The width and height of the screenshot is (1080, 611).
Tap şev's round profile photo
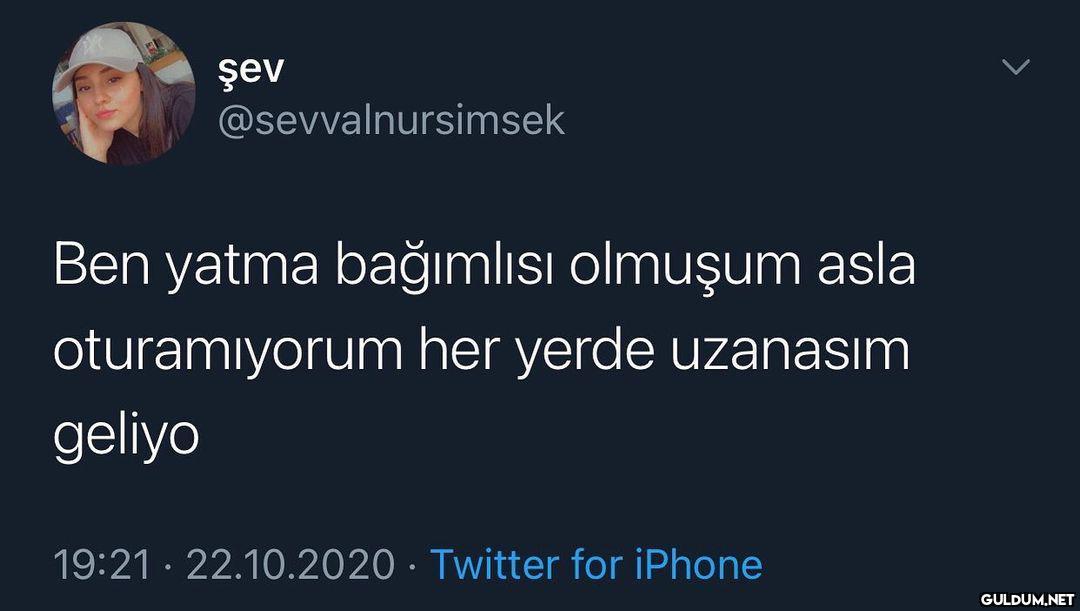[123, 93]
